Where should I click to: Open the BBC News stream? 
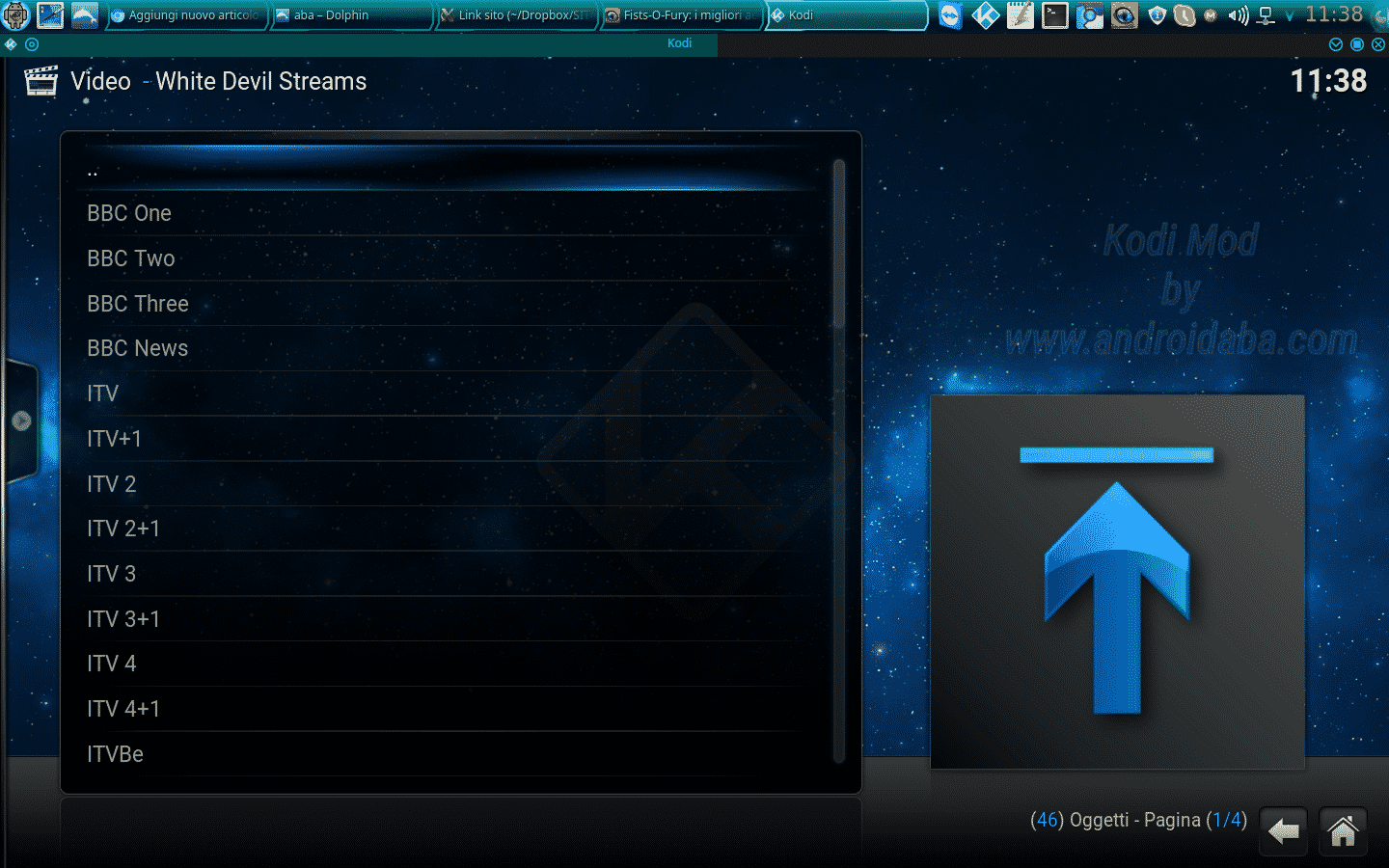[449, 348]
